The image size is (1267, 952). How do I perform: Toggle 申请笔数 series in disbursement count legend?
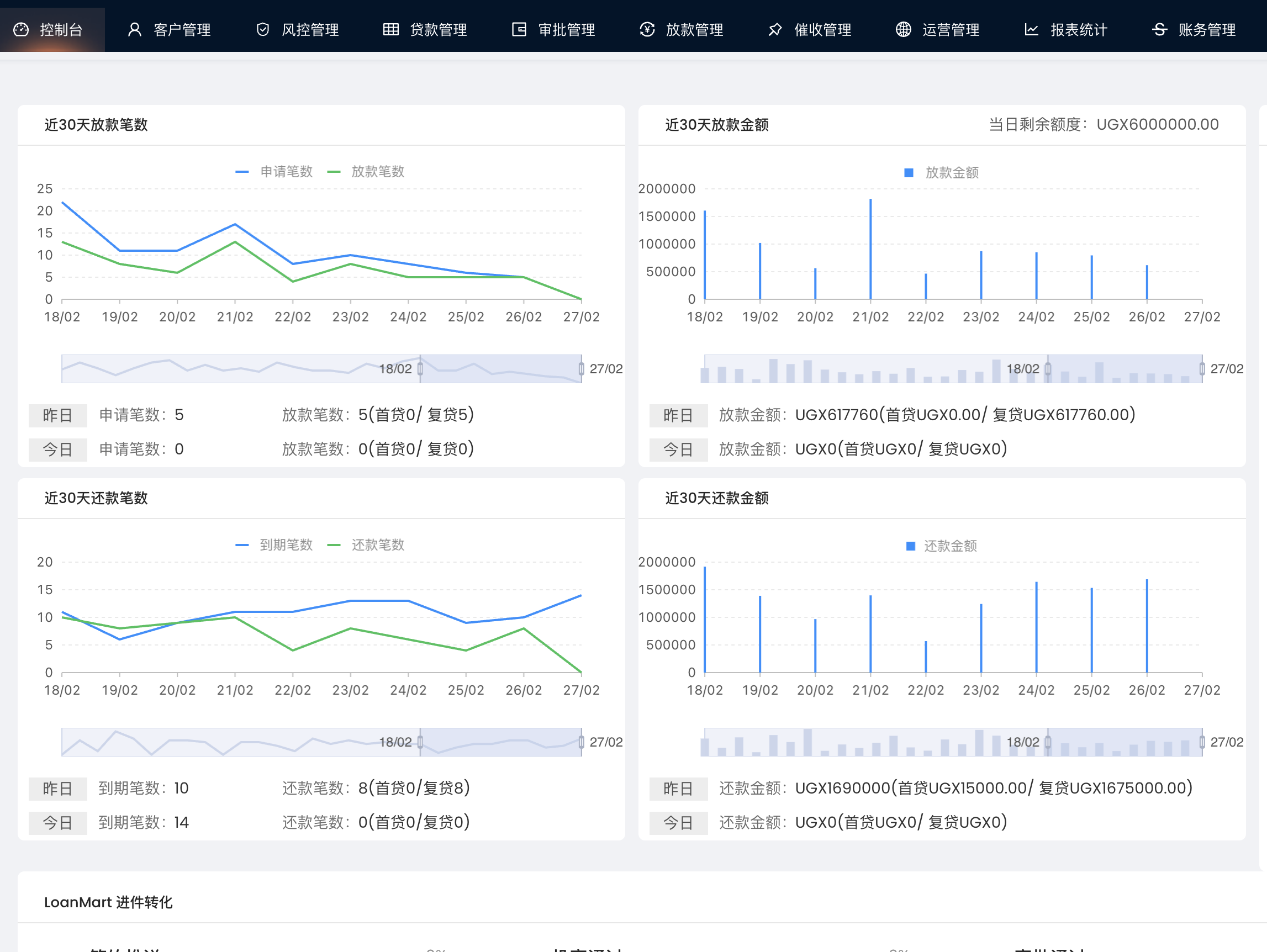275,171
